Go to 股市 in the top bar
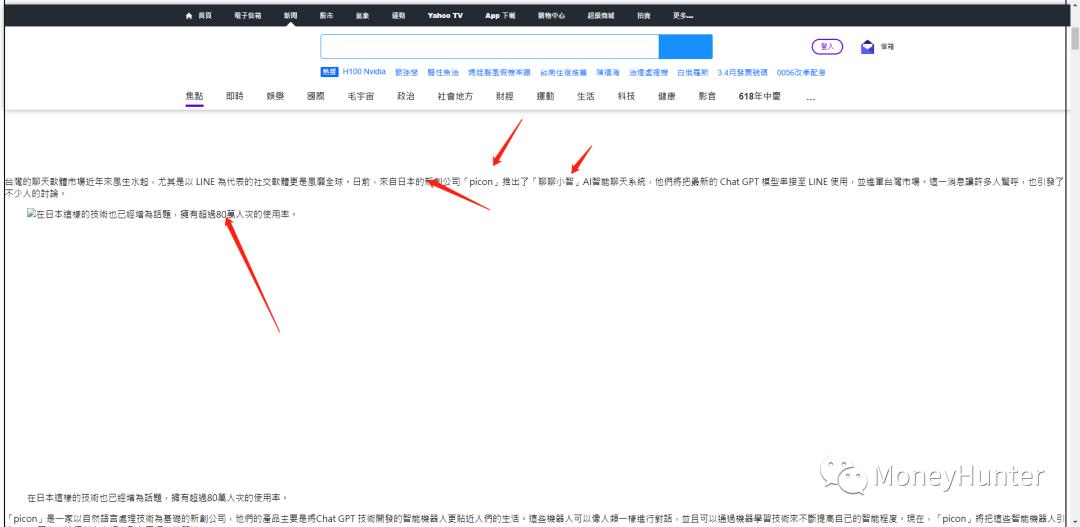 pyautogui.click(x=326, y=16)
